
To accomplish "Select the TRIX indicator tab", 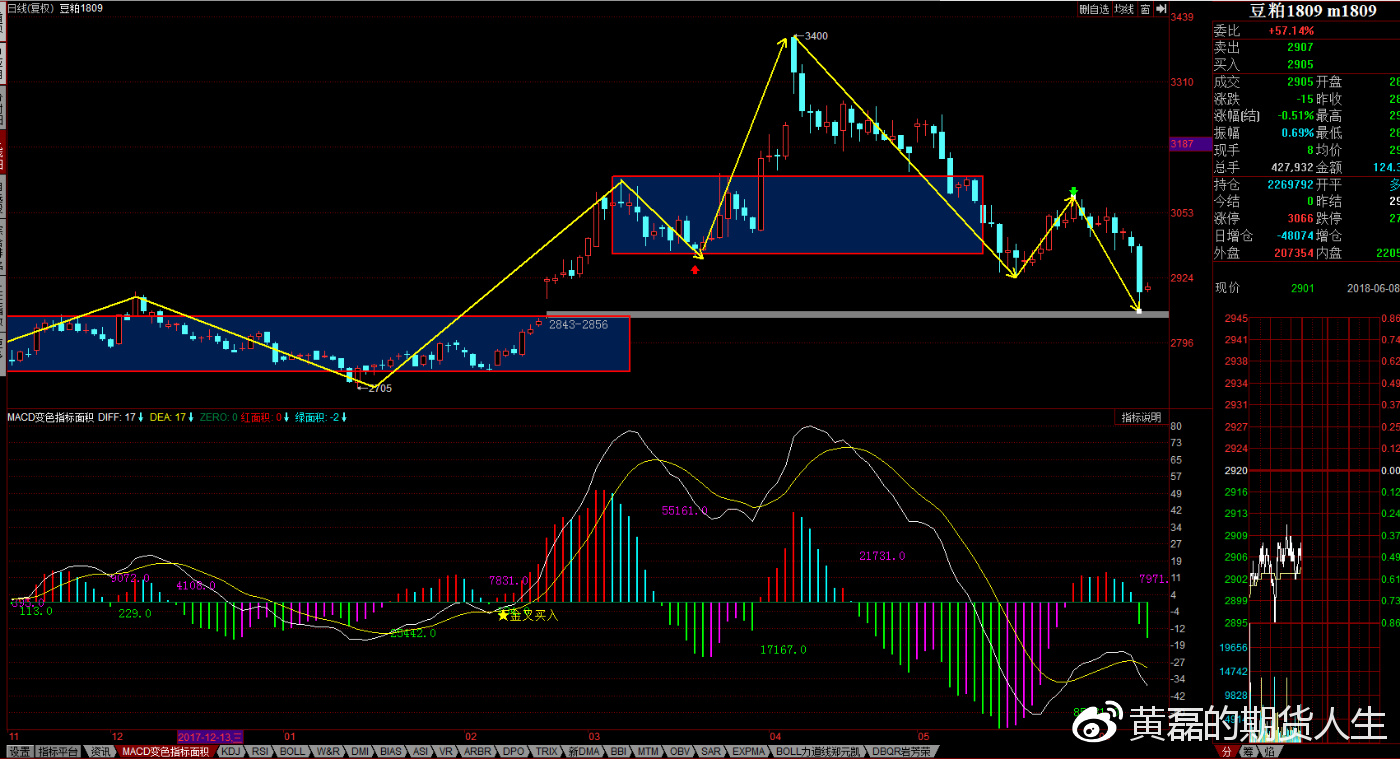I will tap(546, 750).
